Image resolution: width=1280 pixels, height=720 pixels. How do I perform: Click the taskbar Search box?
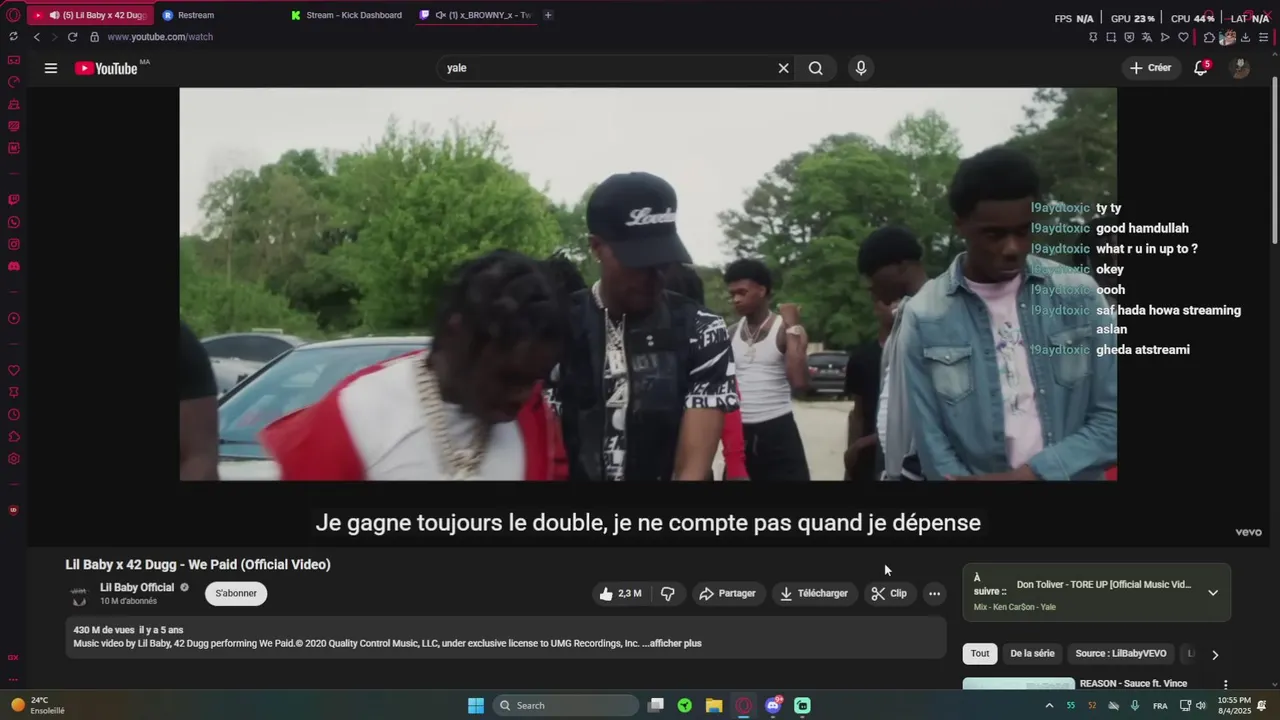pyautogui.click(x=567, y=705)
